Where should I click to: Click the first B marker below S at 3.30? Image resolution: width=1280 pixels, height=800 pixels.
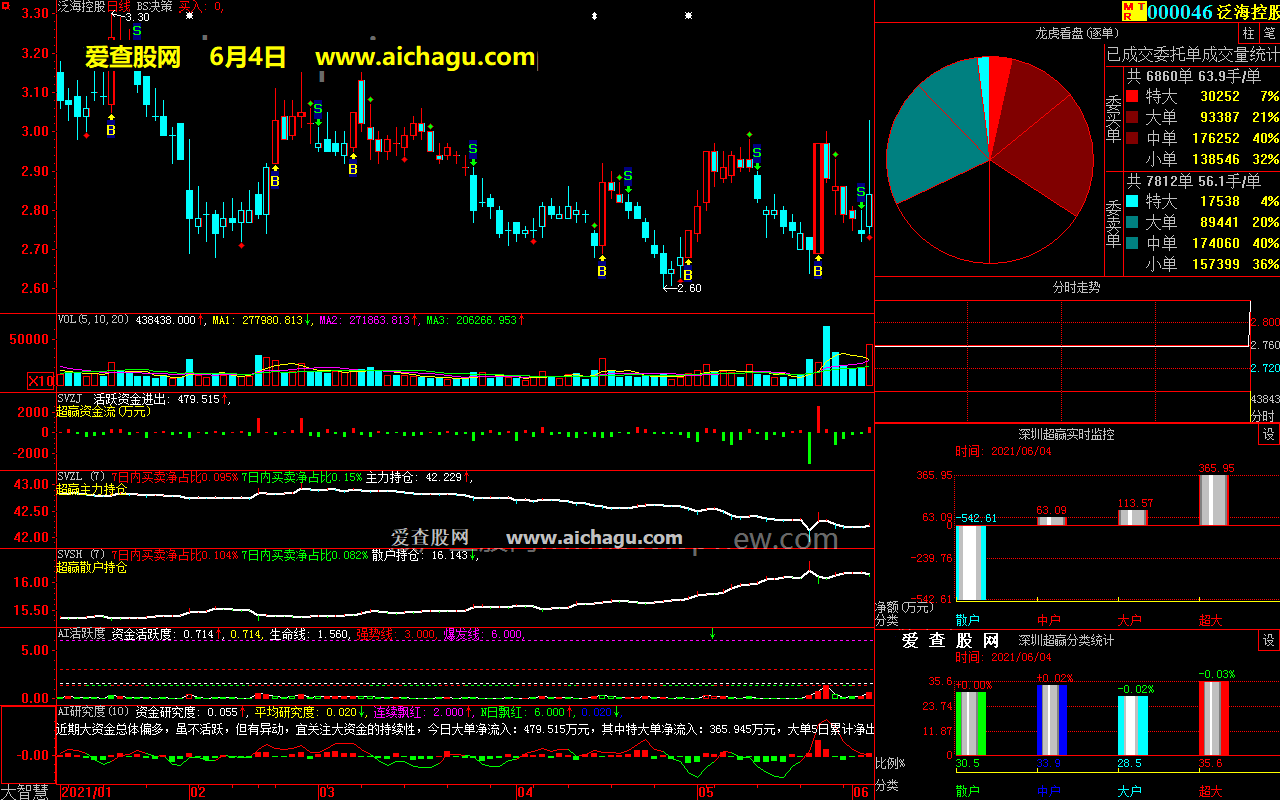coord(111,130)
